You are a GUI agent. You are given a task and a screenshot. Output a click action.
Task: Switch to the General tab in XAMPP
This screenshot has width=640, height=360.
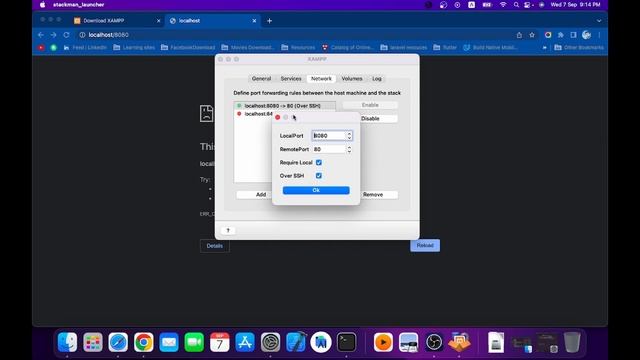[261, 78]
